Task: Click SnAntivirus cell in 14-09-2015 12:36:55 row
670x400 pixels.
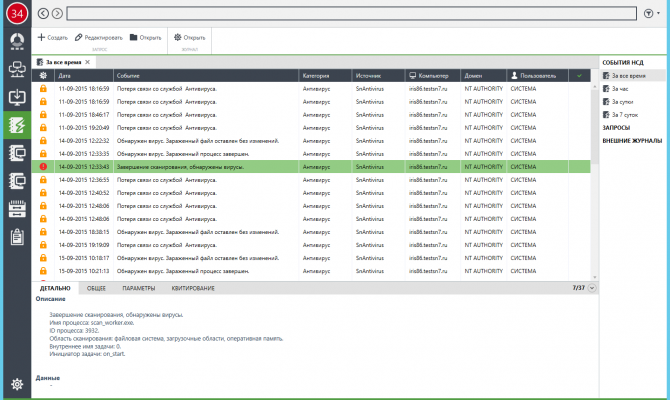Action: (370, 179)
